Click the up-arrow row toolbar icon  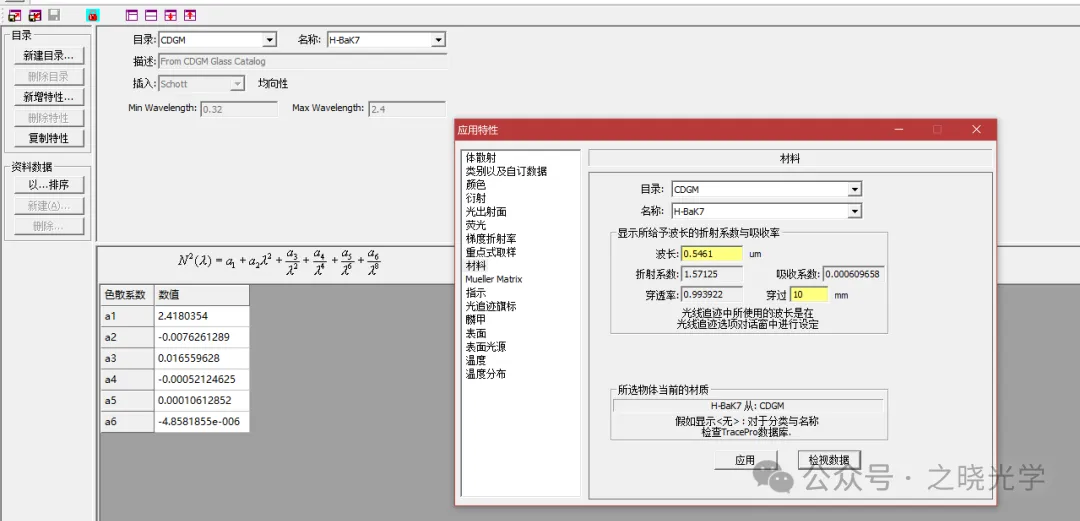[x=190, y=15]
